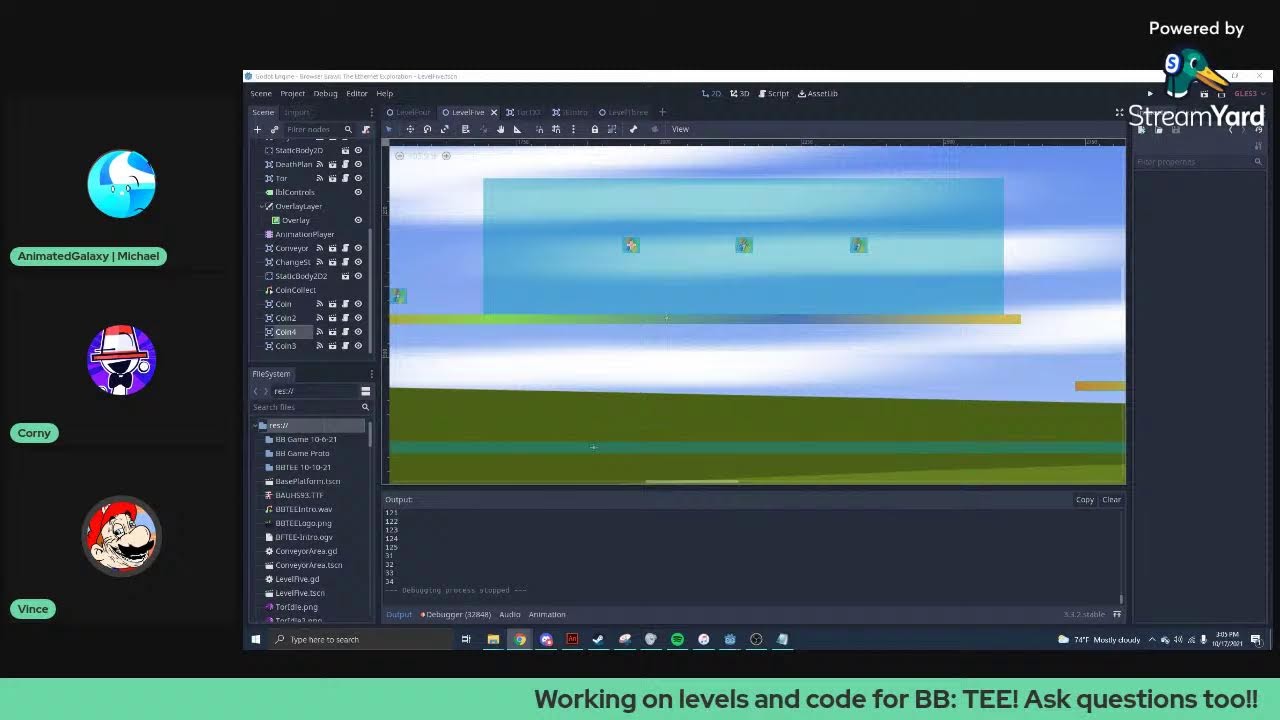Switch to the Audio bottom panel tab

click(510, 614)
